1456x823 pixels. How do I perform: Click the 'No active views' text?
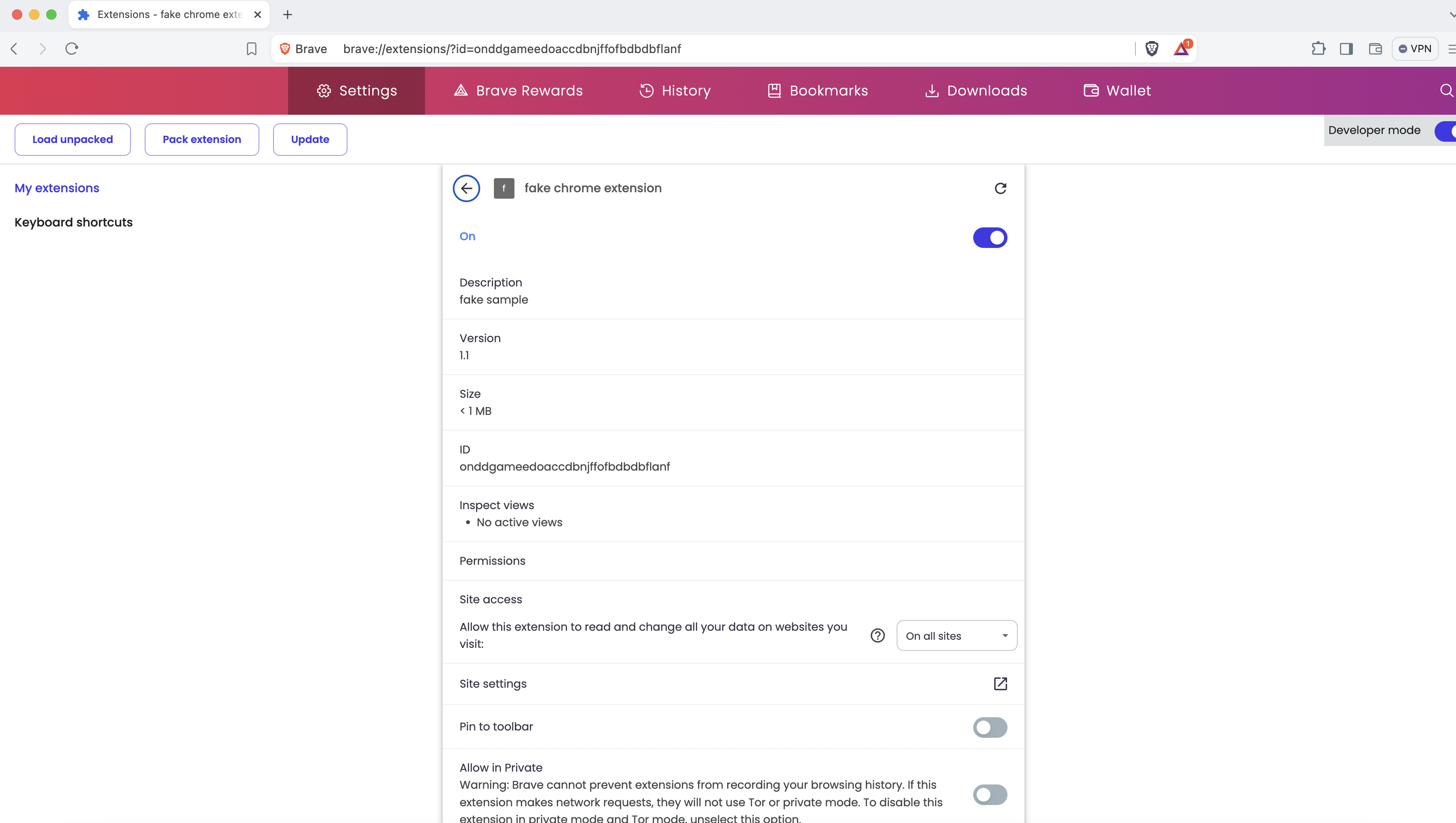[x=520, y=522]
